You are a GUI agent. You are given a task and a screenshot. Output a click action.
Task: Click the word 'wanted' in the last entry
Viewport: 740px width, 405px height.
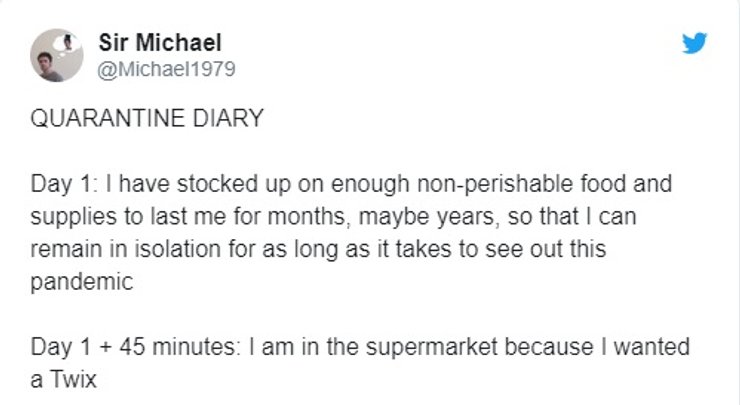click(654, 349)
